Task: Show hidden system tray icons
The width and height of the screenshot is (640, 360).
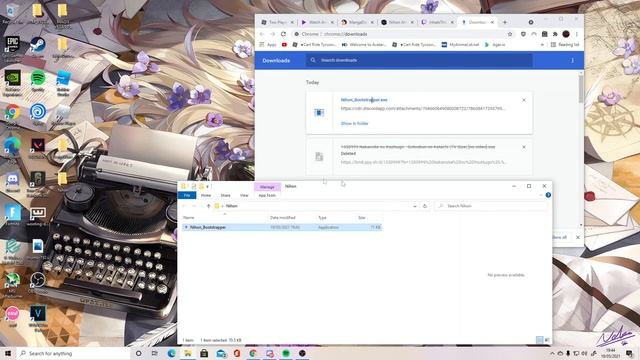Action: 552,353
